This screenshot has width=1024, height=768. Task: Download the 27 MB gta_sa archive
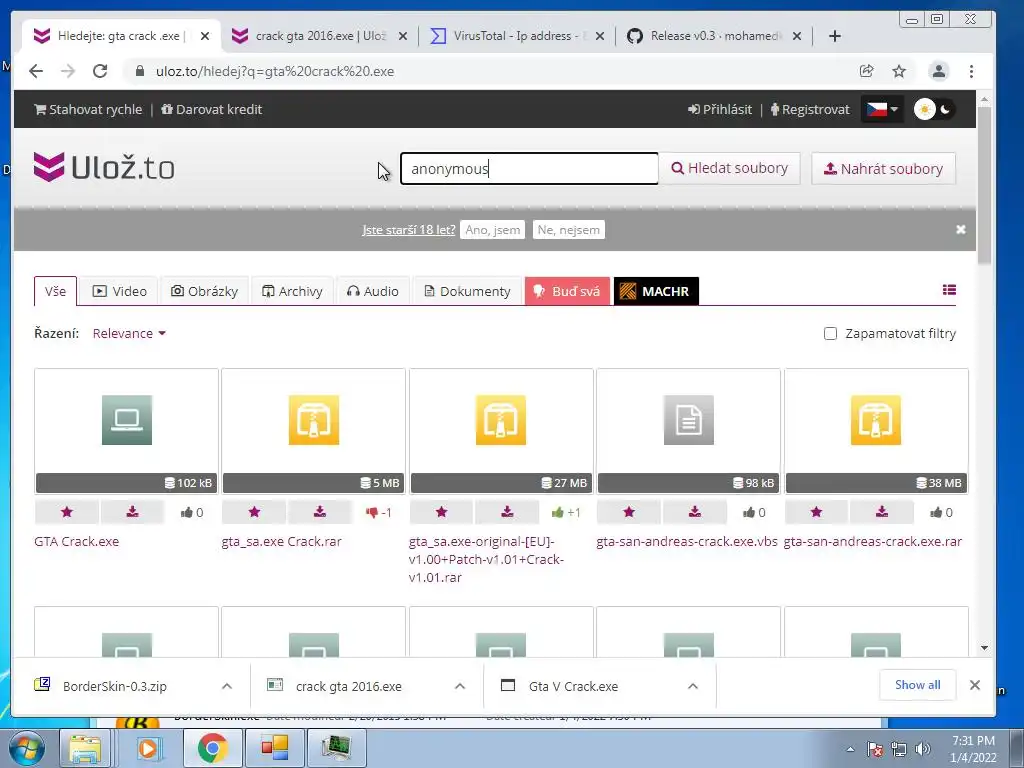(x=507, y=512)
